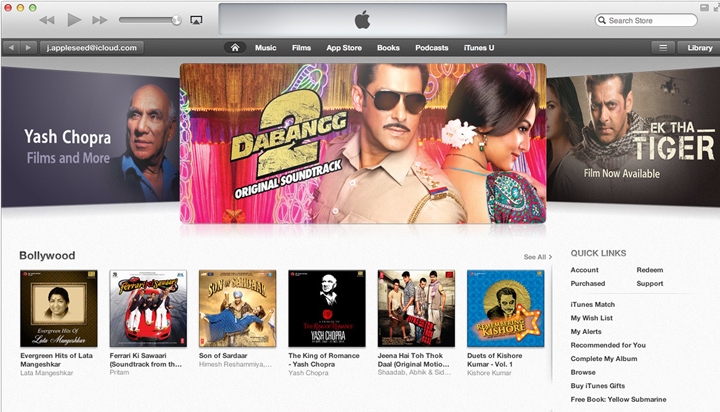
Task: Open My Wish List
Action: 591,318
